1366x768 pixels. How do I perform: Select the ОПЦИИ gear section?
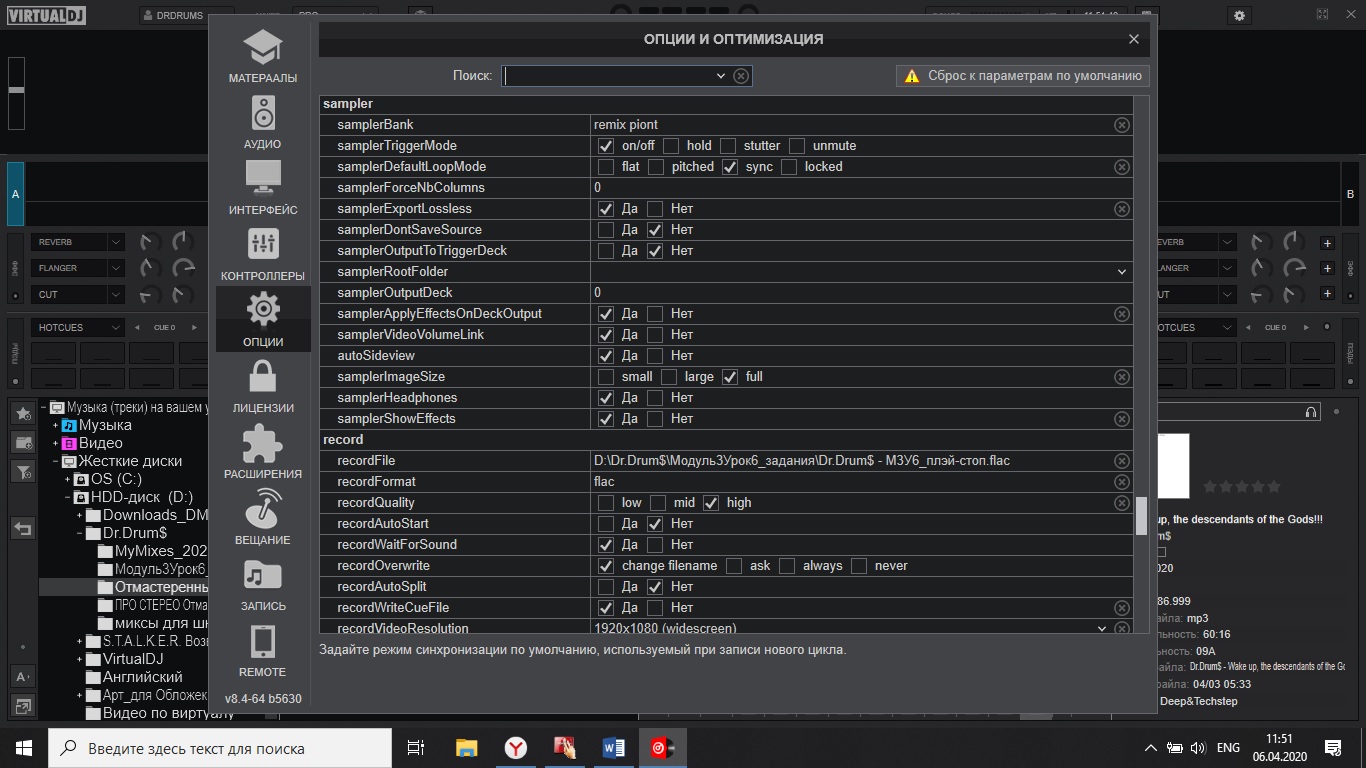(x=263, y=320)
